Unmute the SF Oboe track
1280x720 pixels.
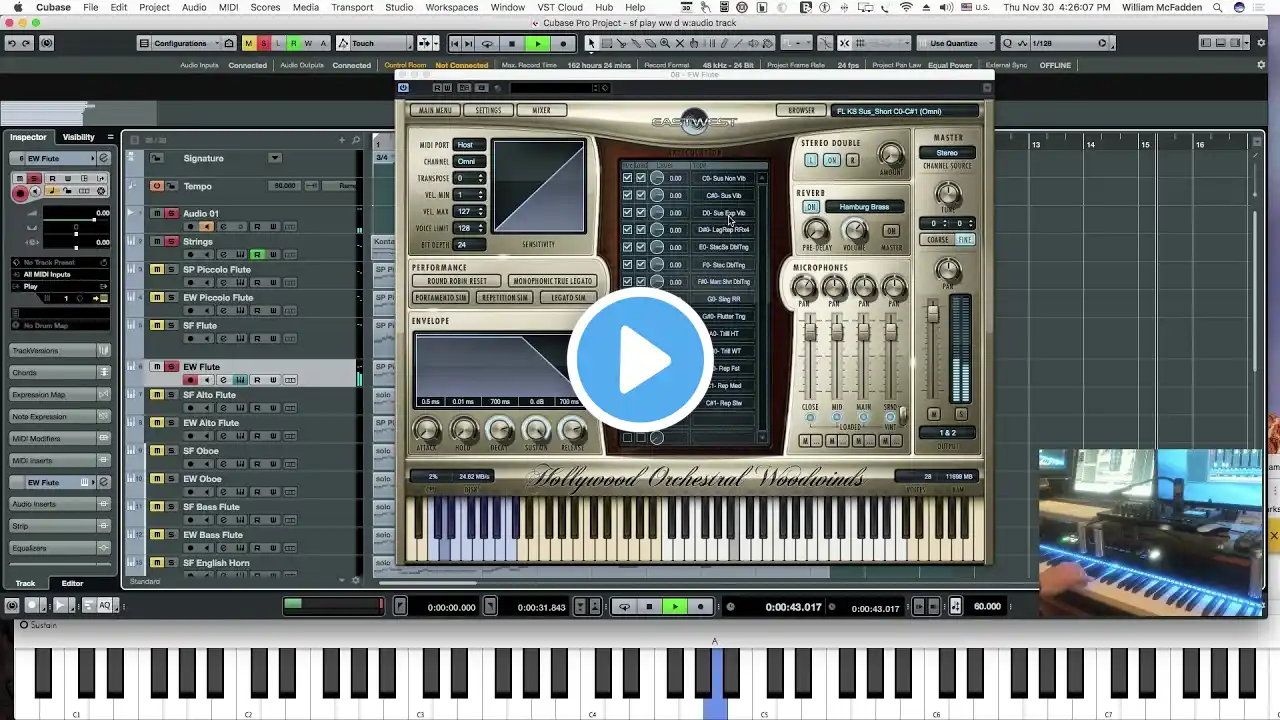pyautogui.click(x=157, y=451)
